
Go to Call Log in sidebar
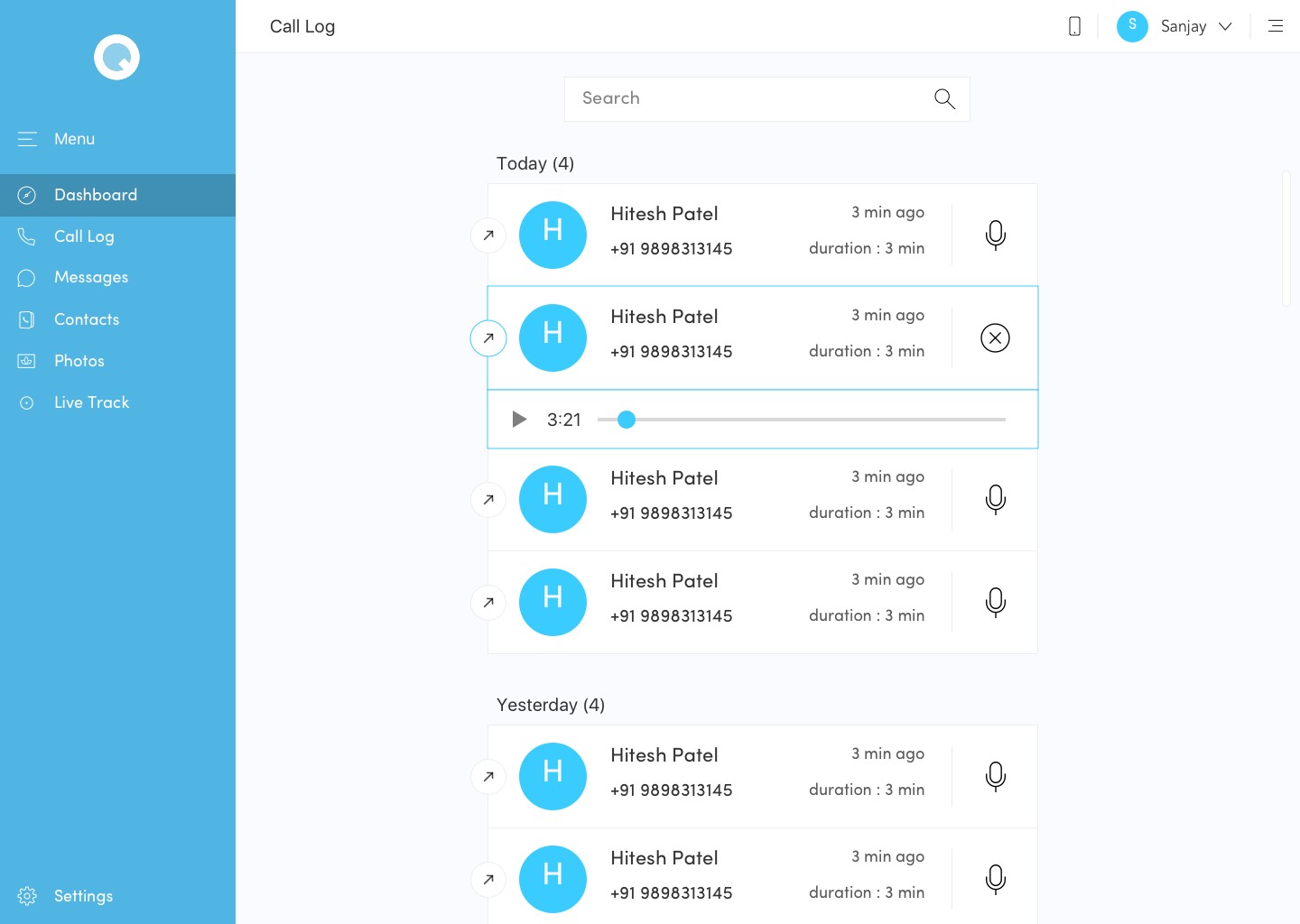[x=84, y=236]
